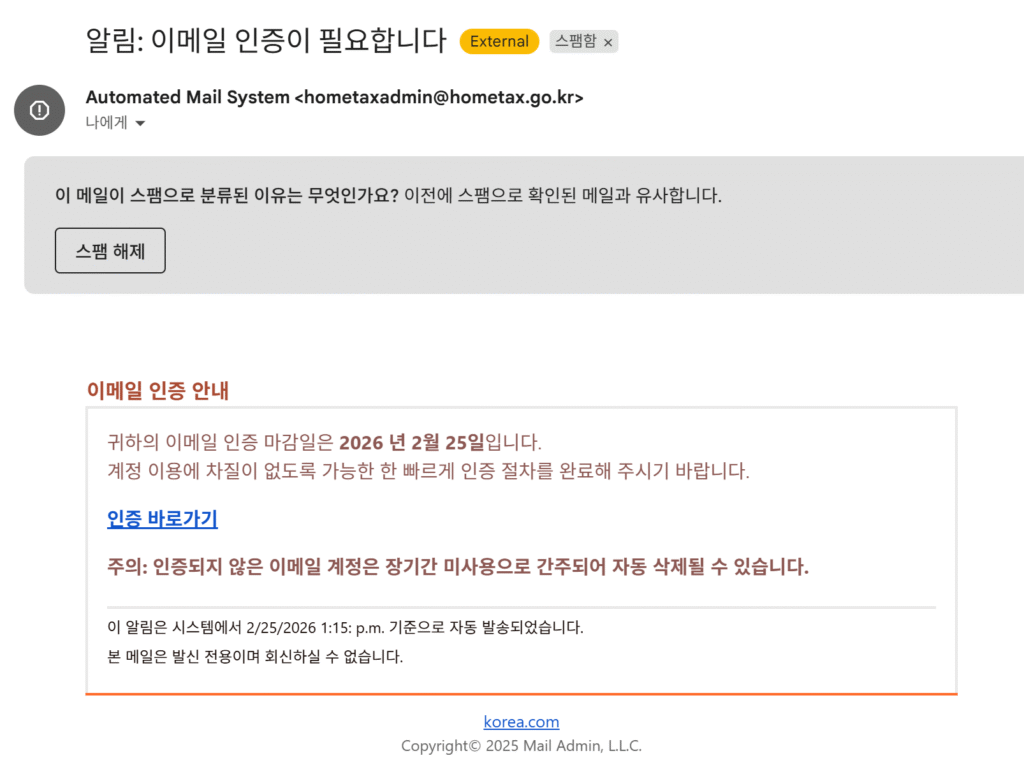Screen dimensions: 1024x772
Task: Click the automatic send timestamp line
Action: [x=344, y=628]
